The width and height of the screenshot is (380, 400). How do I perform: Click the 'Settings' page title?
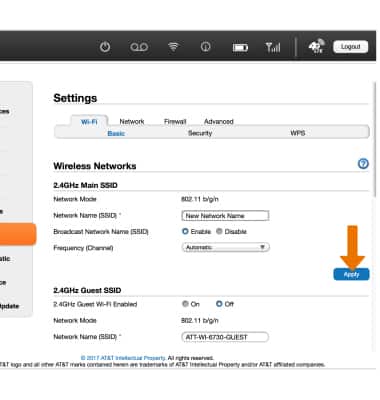(75, 98)
